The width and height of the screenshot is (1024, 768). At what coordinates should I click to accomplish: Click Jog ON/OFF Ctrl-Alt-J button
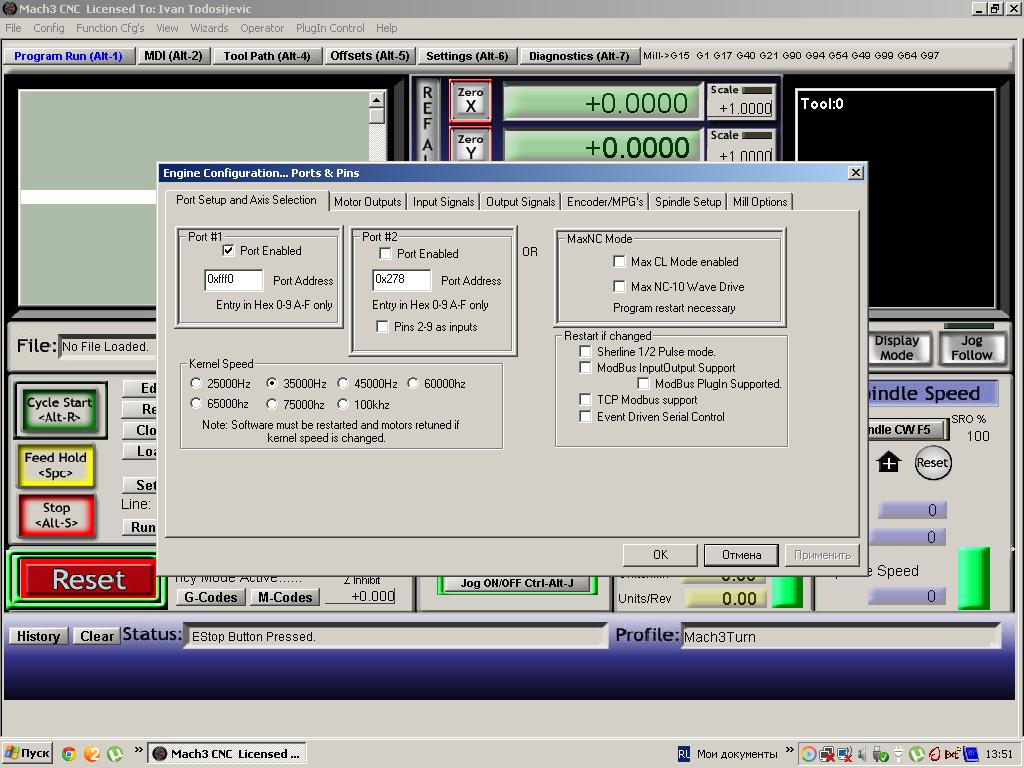[517, 583]
